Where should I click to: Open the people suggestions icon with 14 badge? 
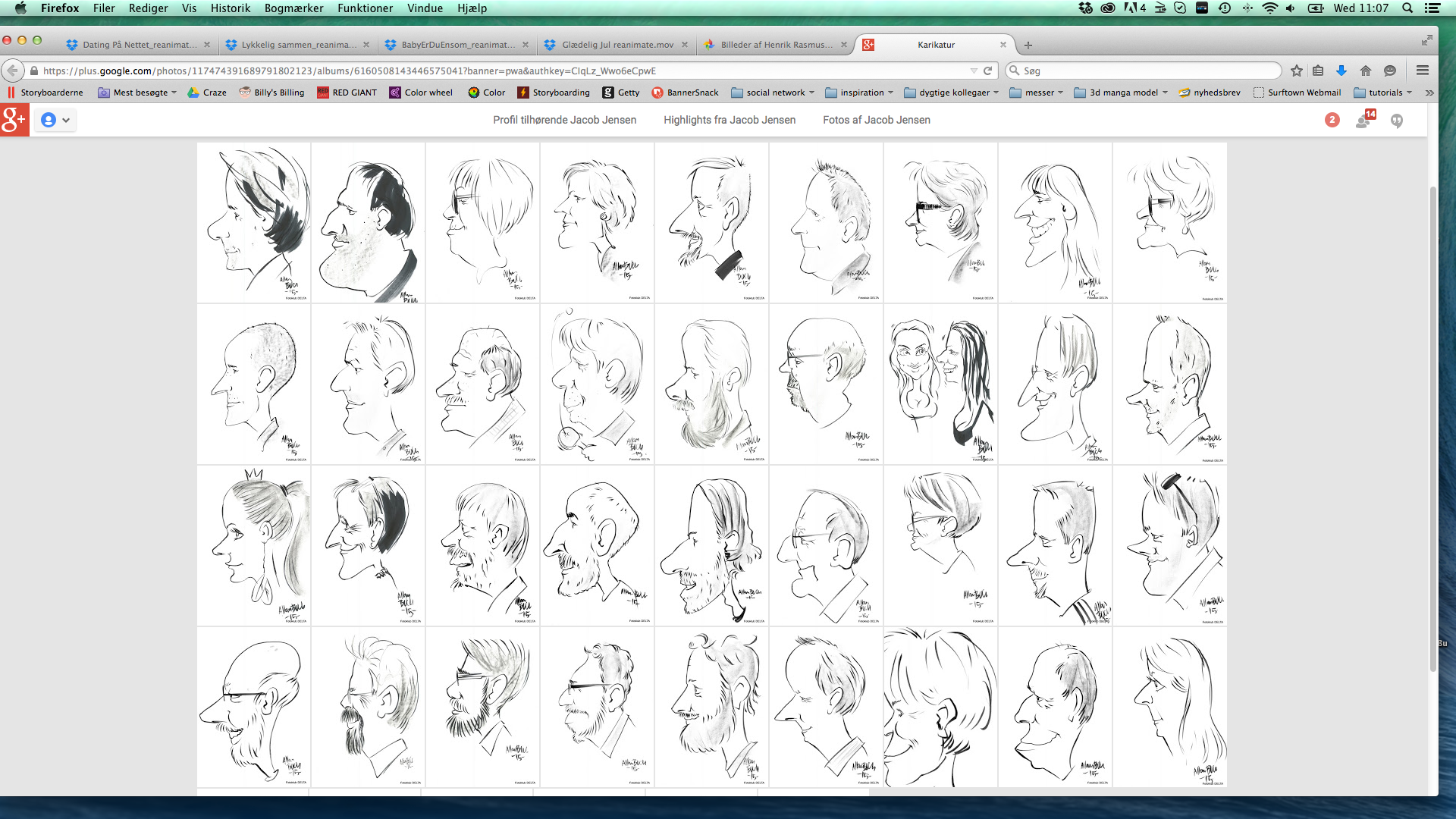1364,120
